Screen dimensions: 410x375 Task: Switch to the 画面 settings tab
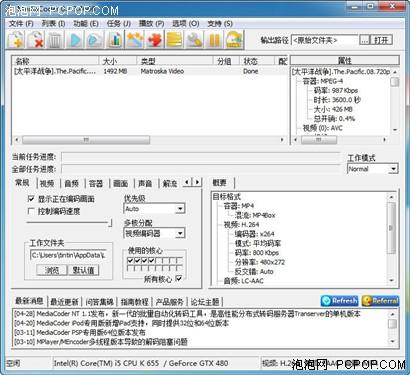[121, 183]
